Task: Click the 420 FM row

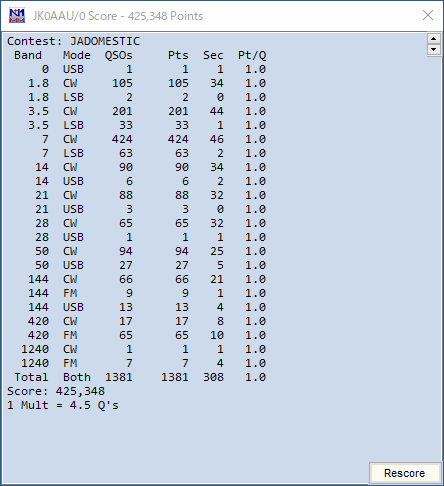Action: 137,335
